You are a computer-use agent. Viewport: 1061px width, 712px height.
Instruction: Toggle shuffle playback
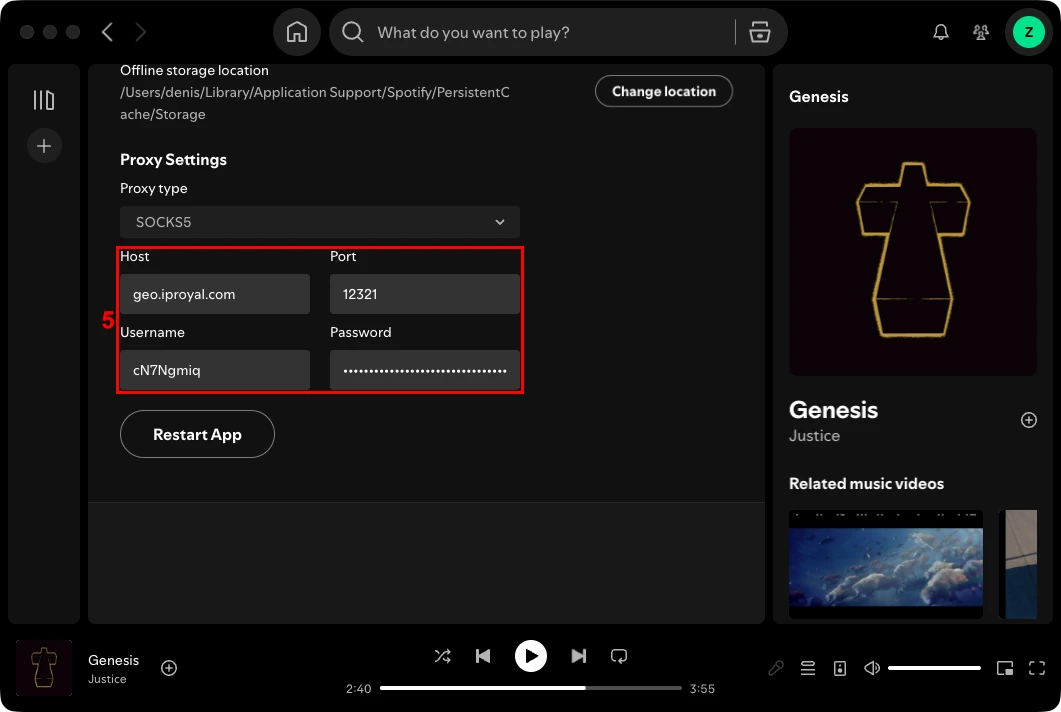coord(443,656)
